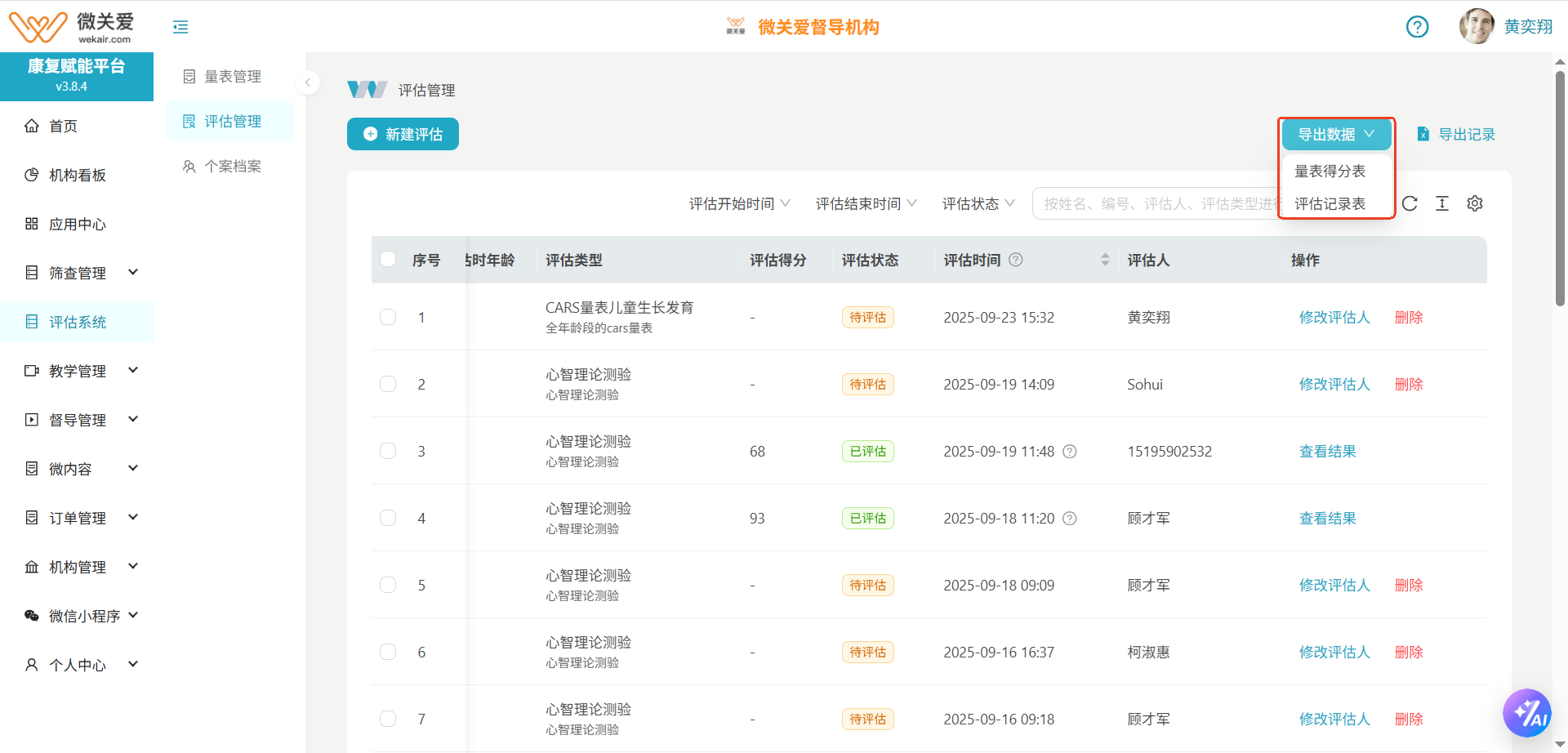Click the row height density icon
Image resolution: width=1568 pixels, height=753 pixels.
click(1442, 203)
